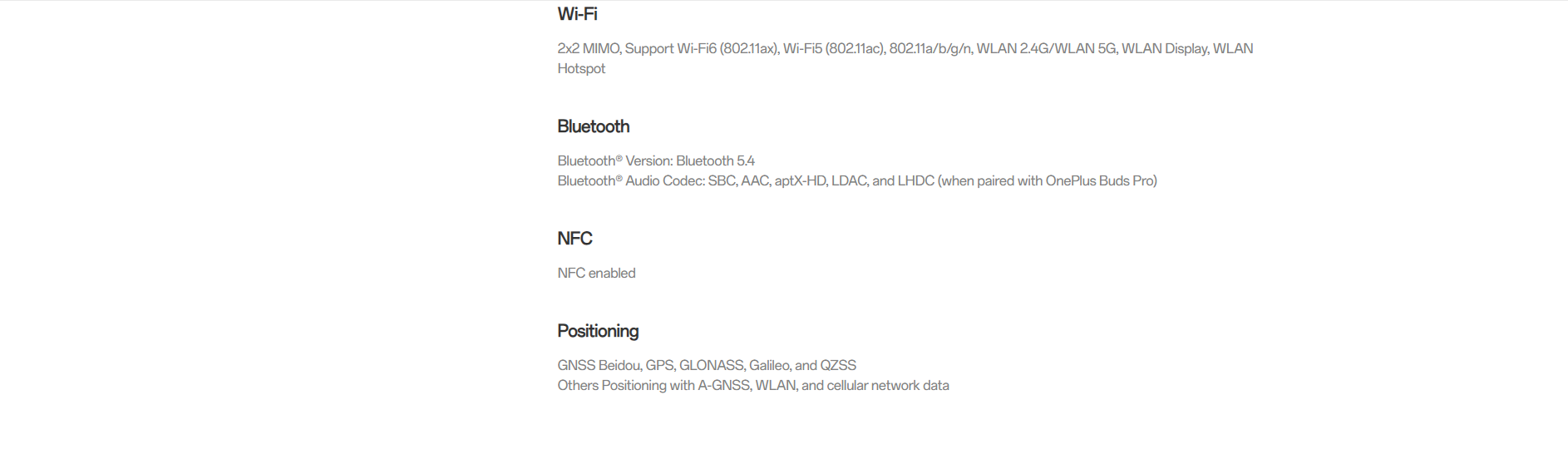Click the QZSS text in Positioning
This screenshot has width=1568, height=474.
pos(838,365)
